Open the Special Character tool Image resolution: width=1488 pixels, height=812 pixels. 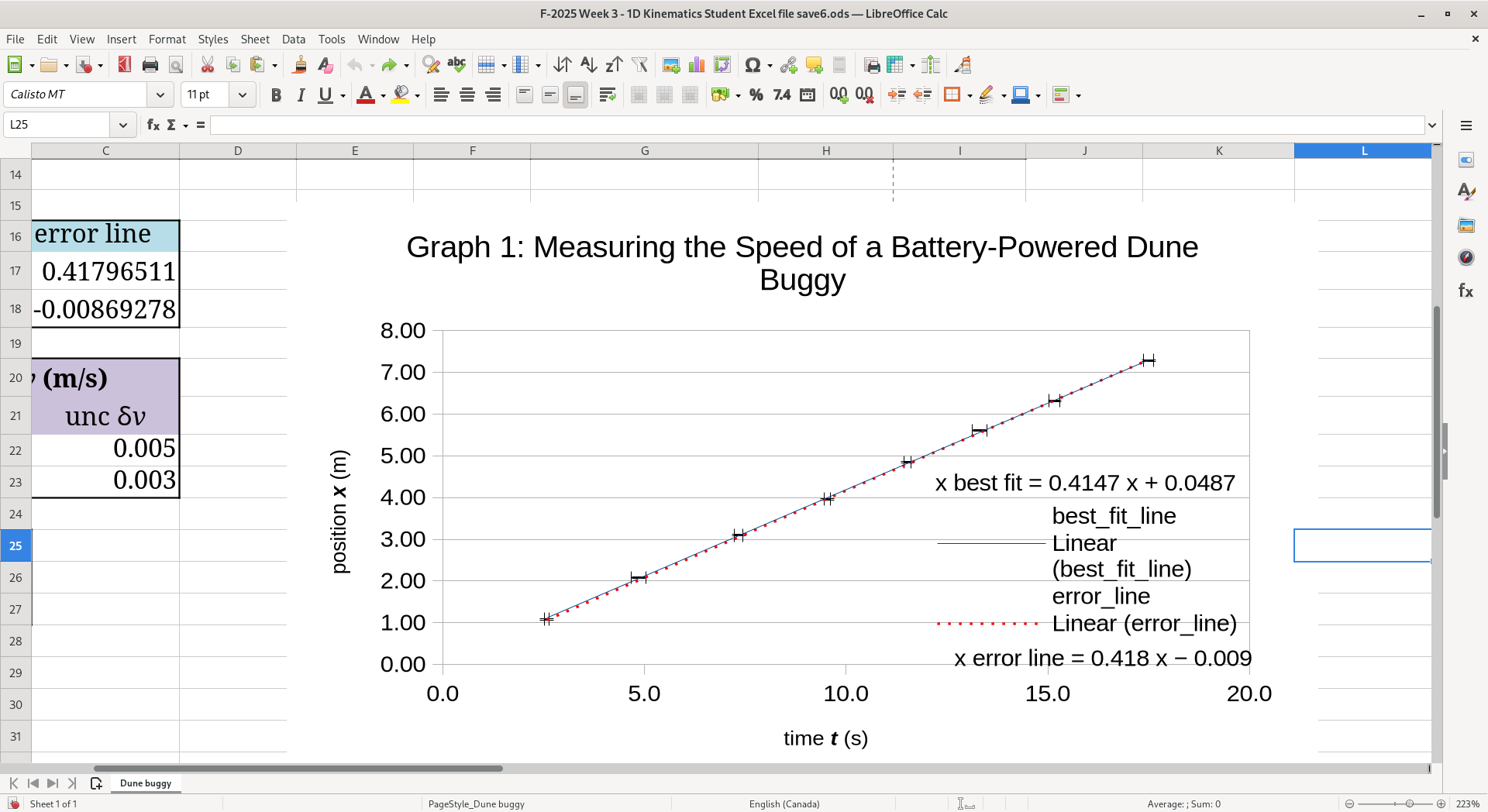[x=752, y=65]
